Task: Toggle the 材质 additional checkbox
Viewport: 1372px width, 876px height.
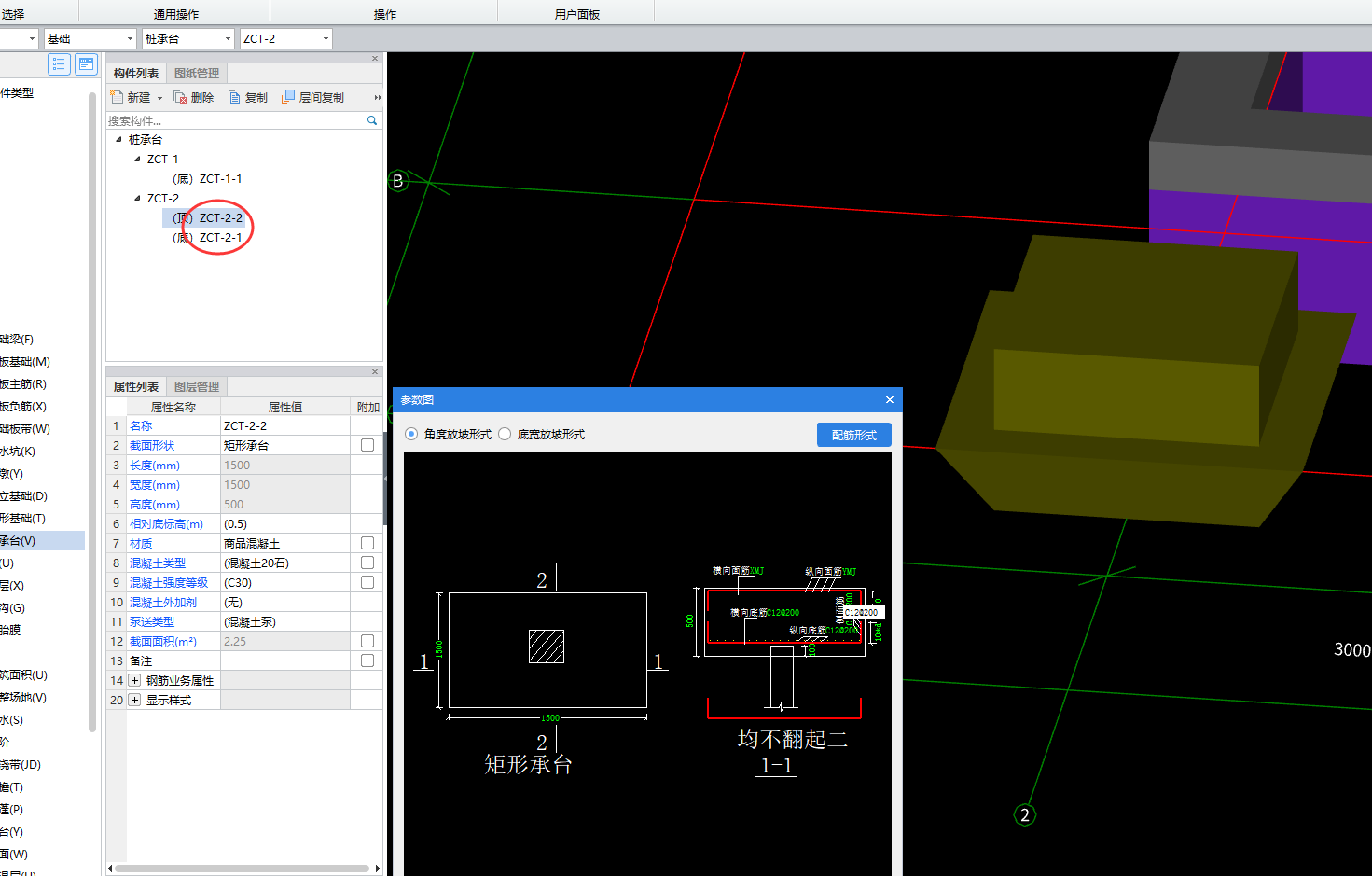Action: [x=367, y=543]
